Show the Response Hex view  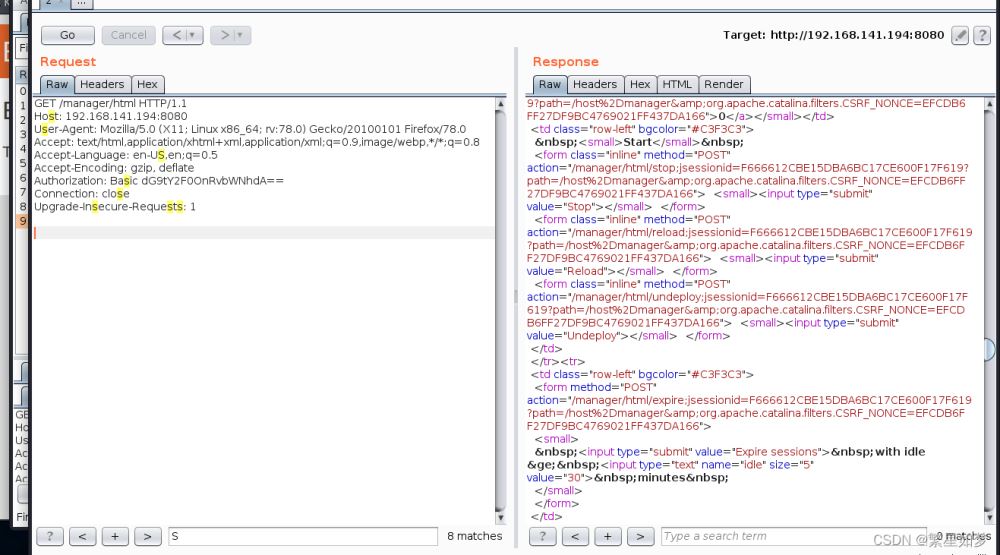(640, 85)
